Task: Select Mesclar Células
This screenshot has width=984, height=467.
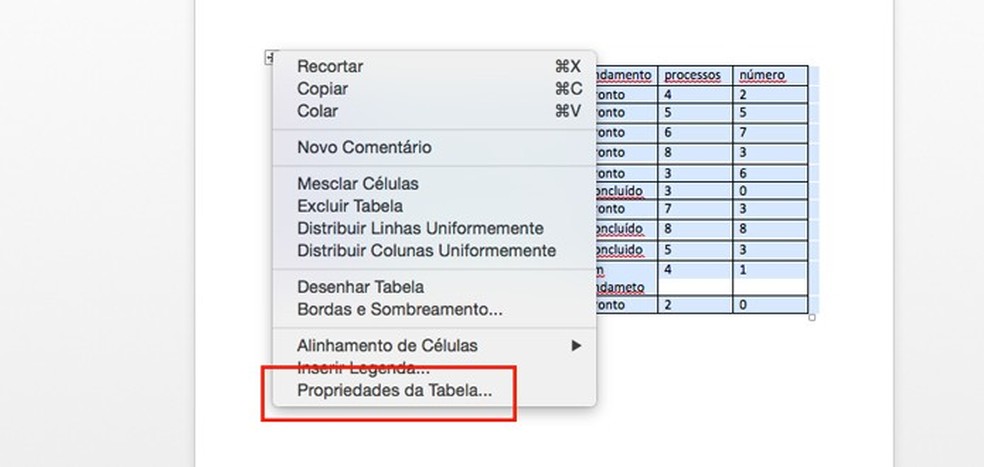Action: tap(357, 184)
